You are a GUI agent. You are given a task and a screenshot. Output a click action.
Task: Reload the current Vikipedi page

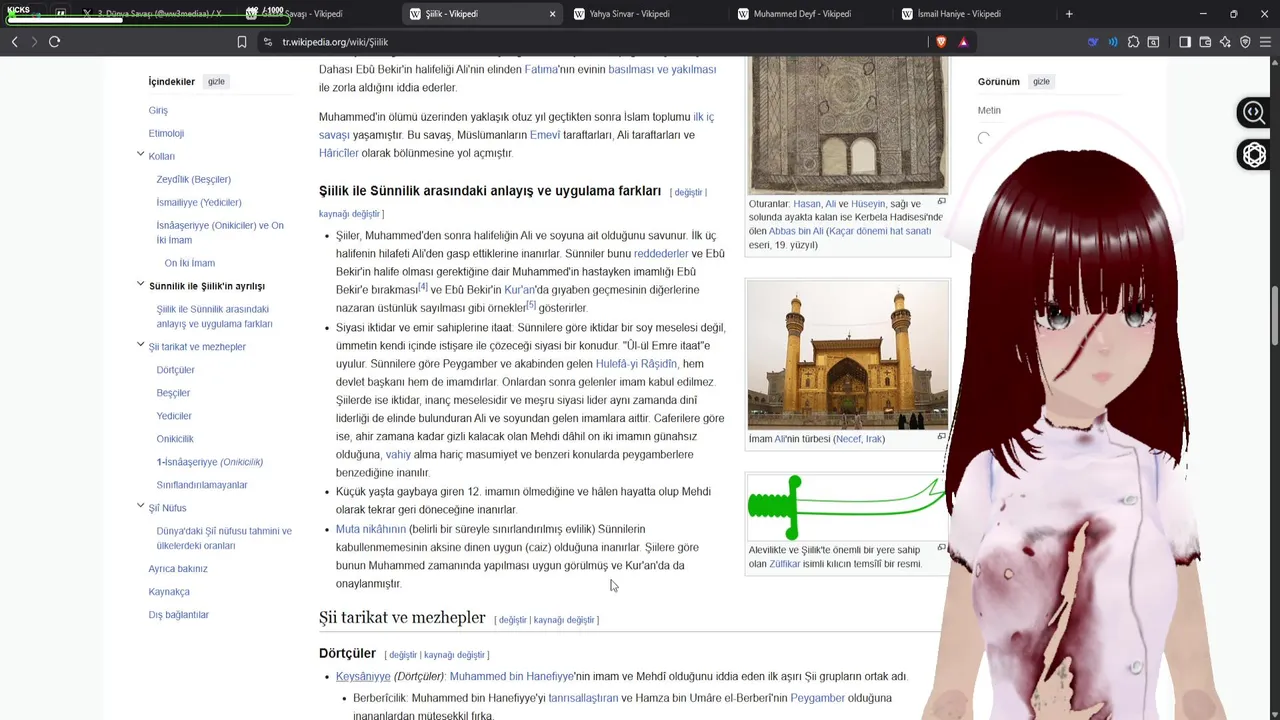click(55, 42)
